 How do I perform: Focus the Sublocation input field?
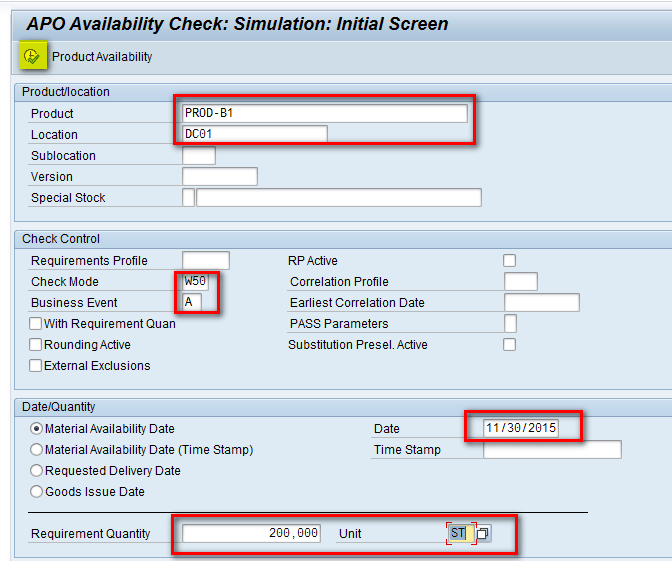coord(199,155)
